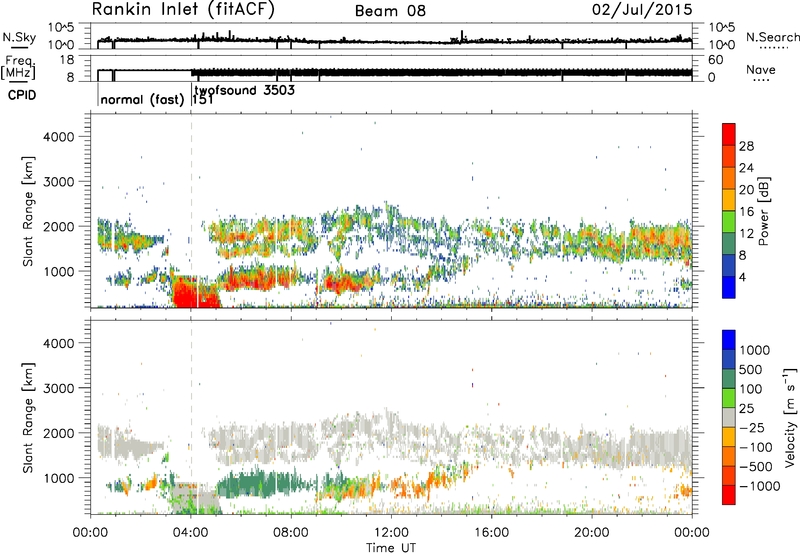Click the "-1000" tick on the velocity colorbar
Viewport: 800px width, 554px height.
point(760,486)
